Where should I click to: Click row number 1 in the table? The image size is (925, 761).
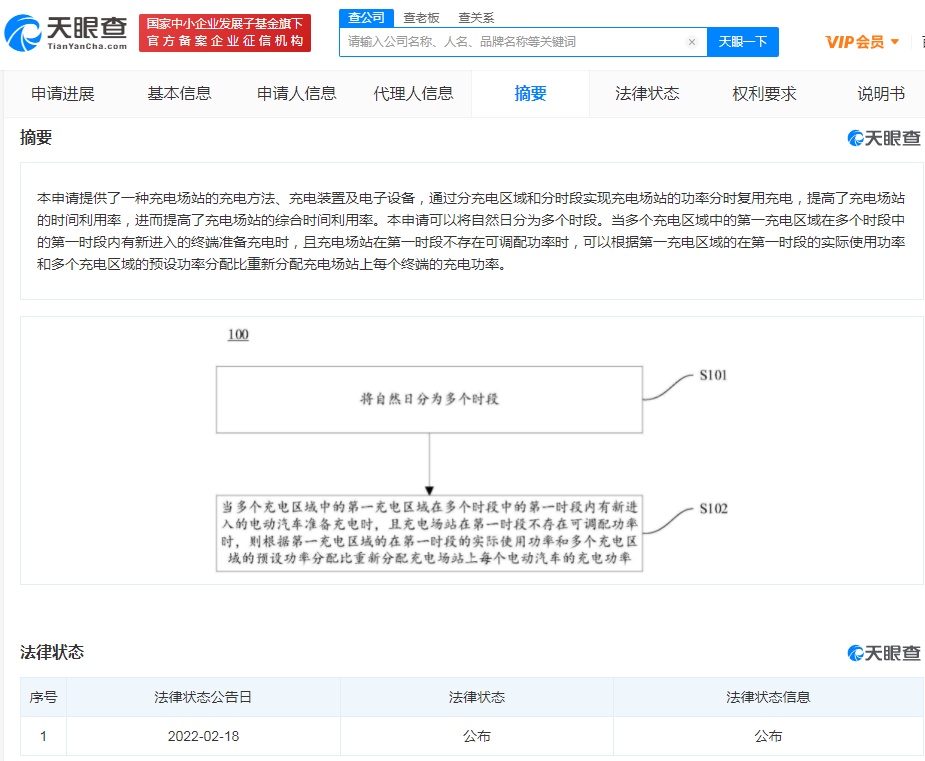click(x=43, y=736)
